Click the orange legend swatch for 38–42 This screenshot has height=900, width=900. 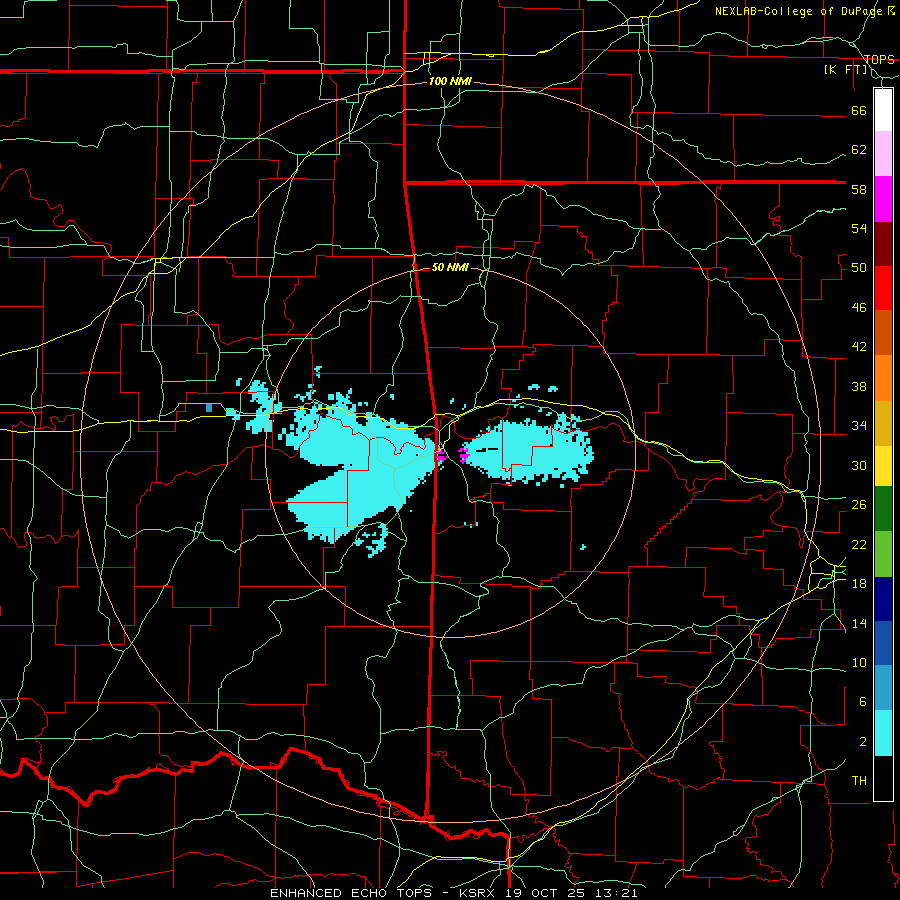pos(883,378)
